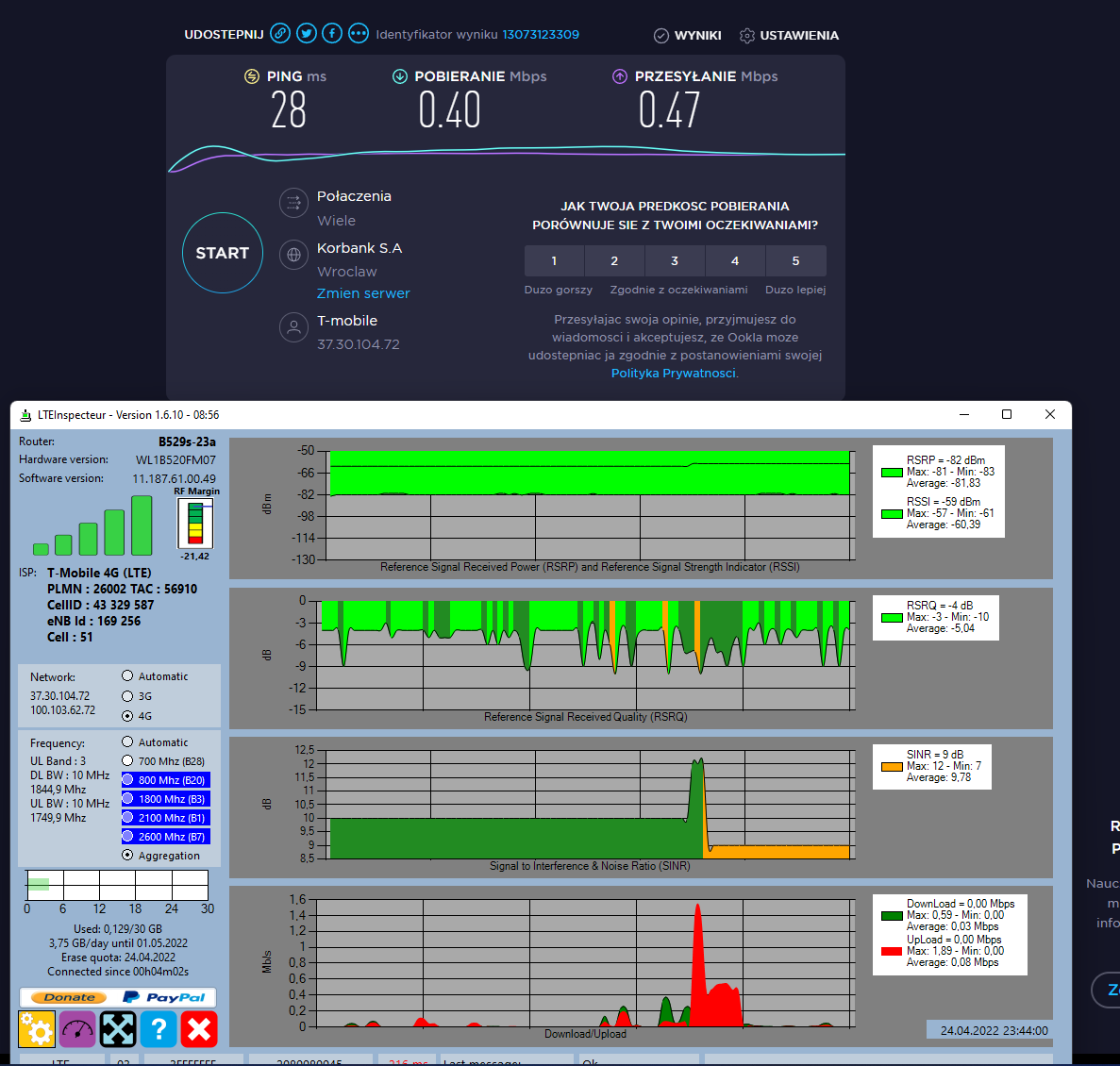Viewport: 1120px width, 1066px height.
Task: Toggle 2600 Mhz (B7) band
Action: click(166, 836)
